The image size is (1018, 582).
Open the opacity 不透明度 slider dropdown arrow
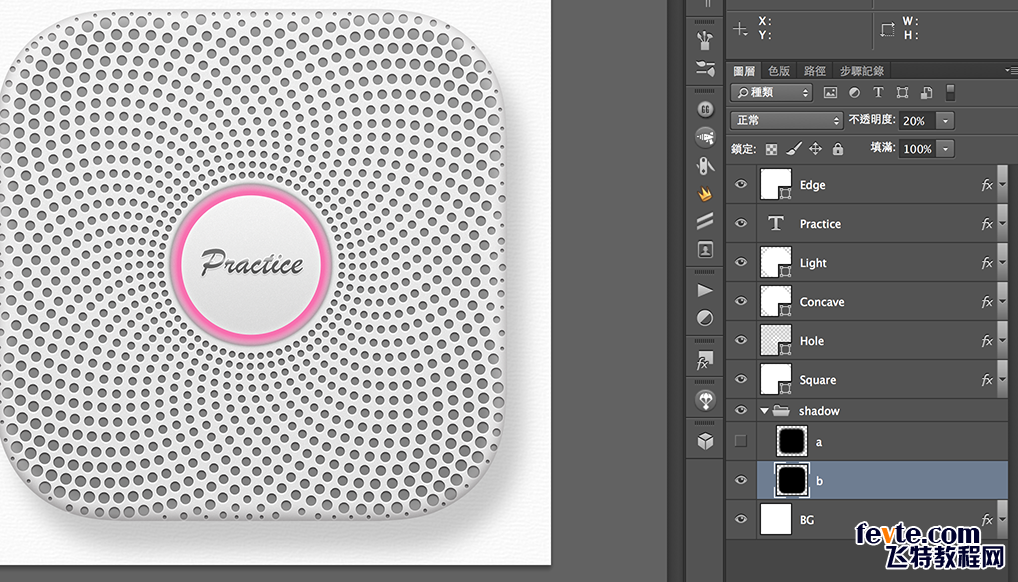(945, 120)
